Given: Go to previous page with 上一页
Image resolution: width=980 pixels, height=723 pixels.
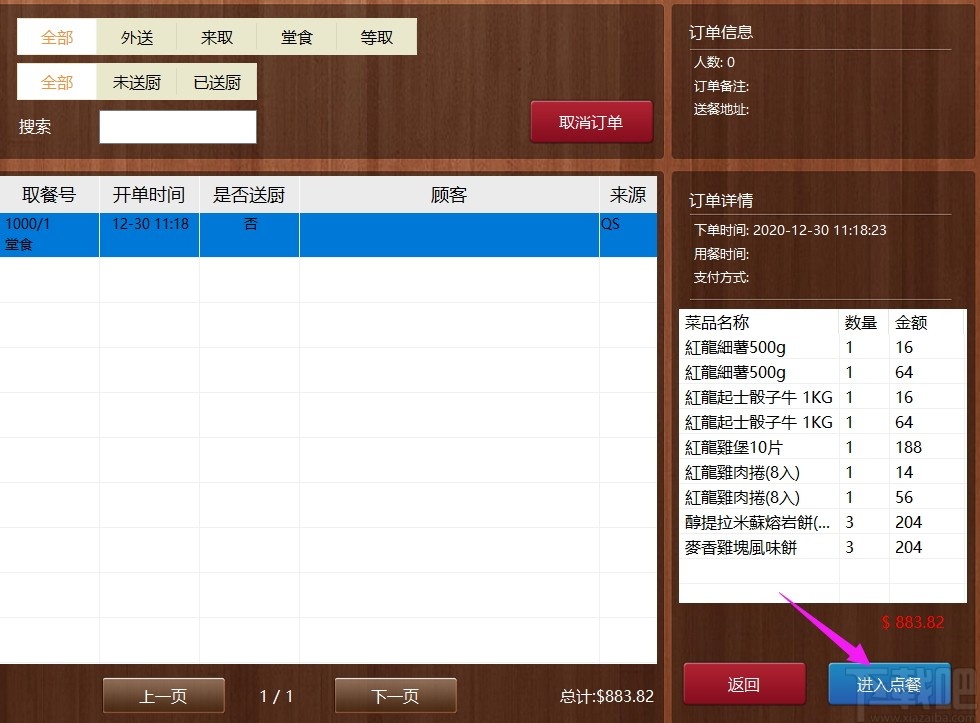Looking at the screenshot, I should click(x=163, y=695).
